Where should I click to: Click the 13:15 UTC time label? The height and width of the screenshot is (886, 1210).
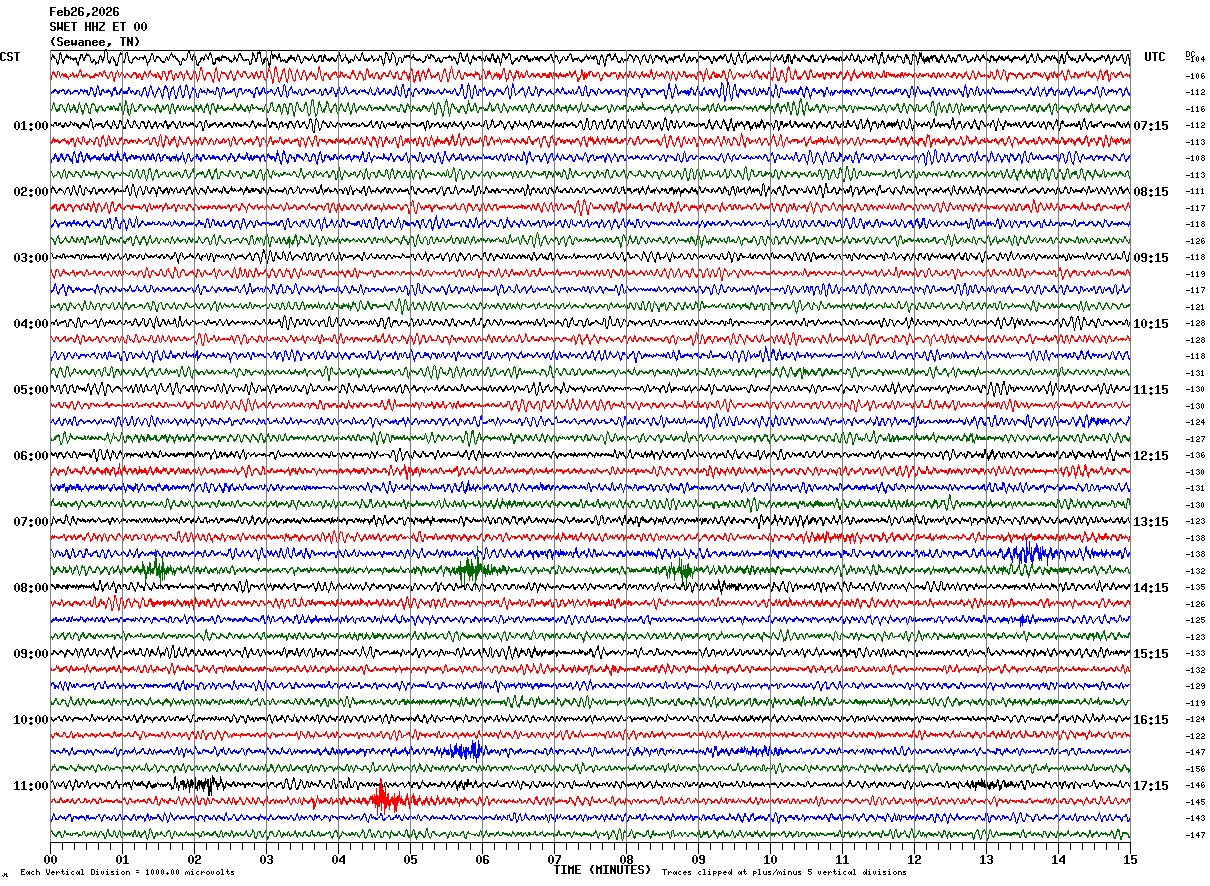(x=1151, y=522)
